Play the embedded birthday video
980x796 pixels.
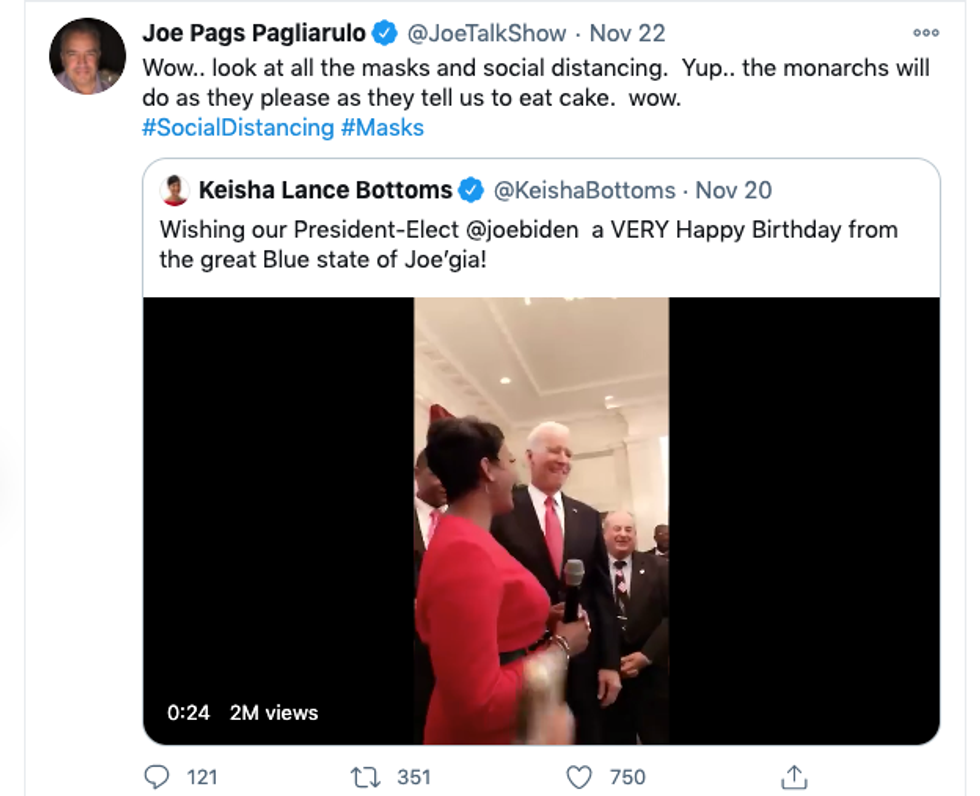[541, 520]
